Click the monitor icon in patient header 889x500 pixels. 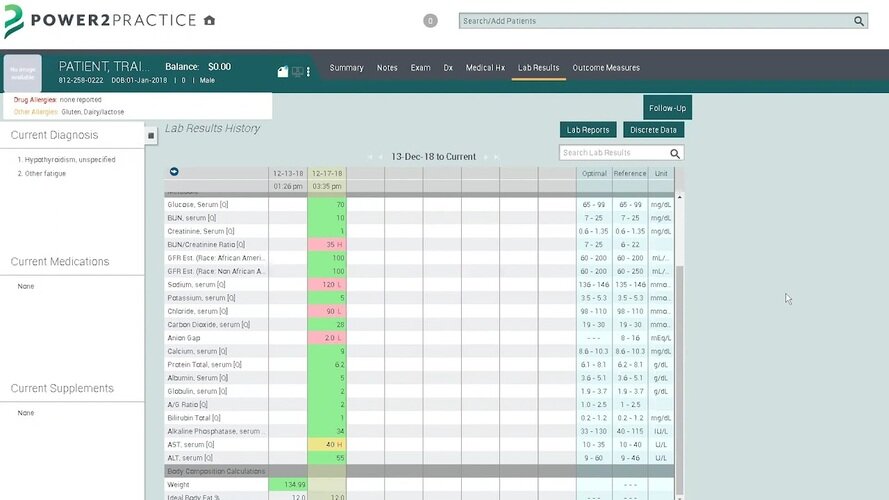coord(297,70)
